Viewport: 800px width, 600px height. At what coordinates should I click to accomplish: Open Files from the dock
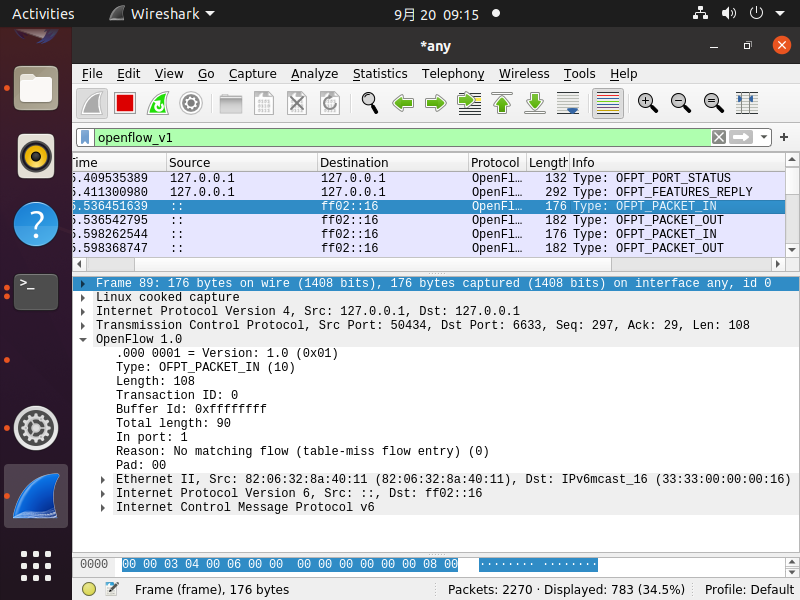pyautogui.click(x=36, y=88)
